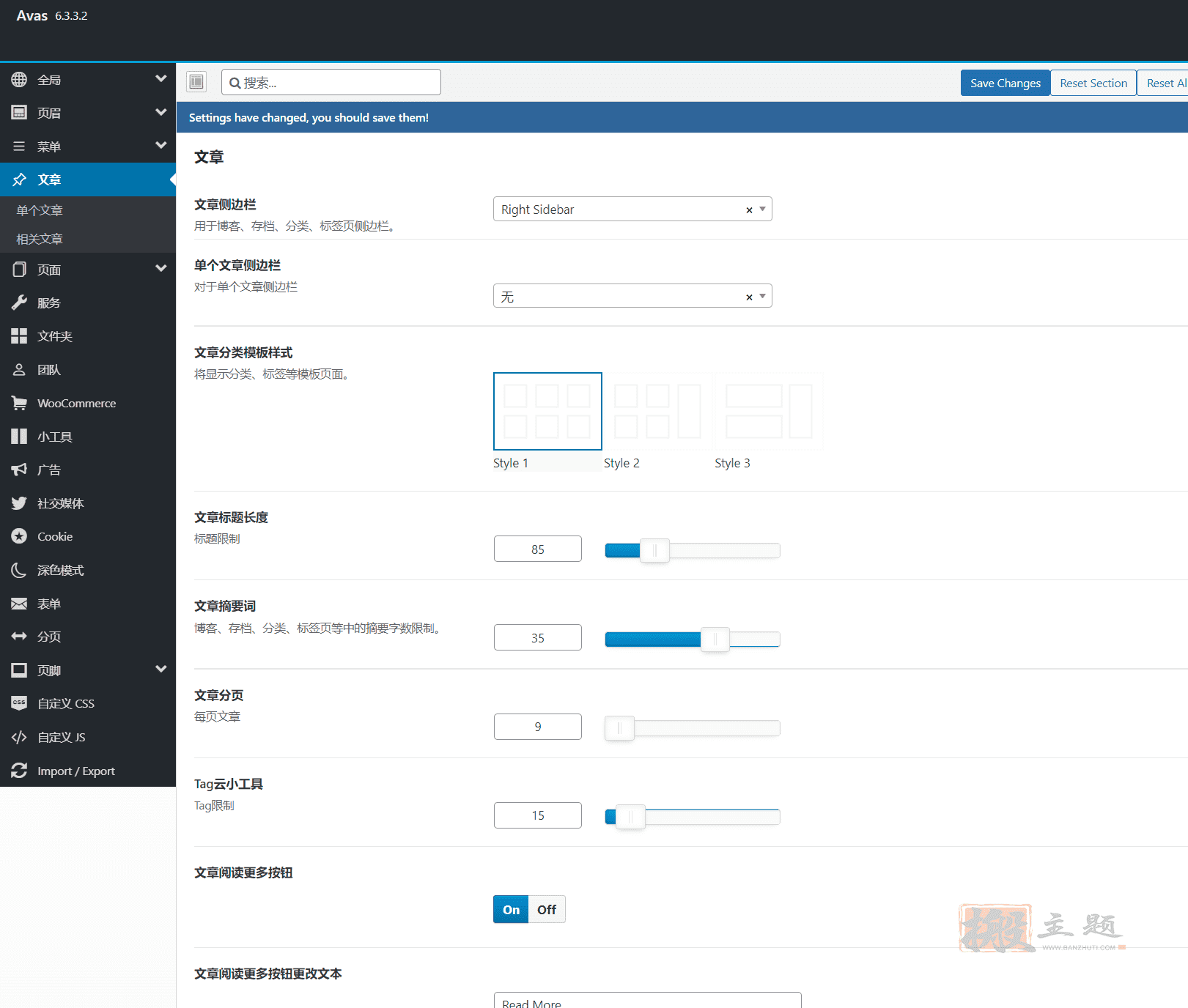Open the 文章侧边栏 Right Sidebar dropdown
This screenshot has width=1188, height=1008.
(x=632, y=209)
